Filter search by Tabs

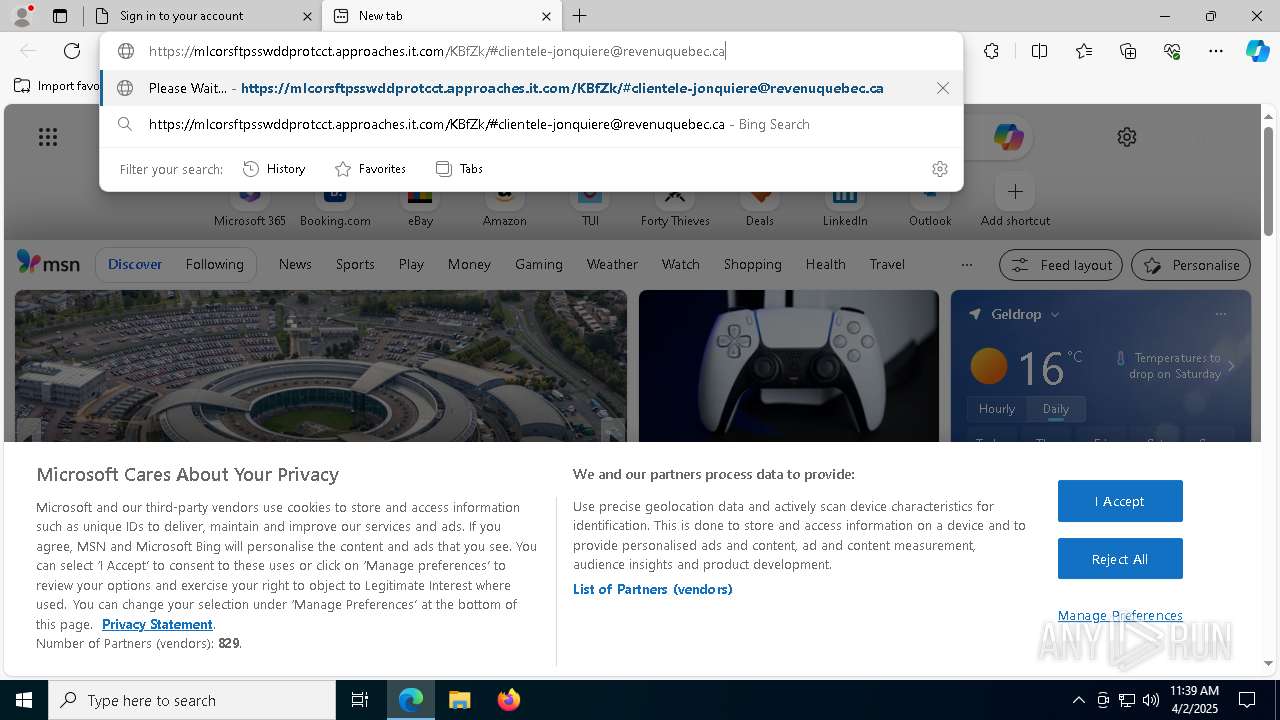(459, 169)
